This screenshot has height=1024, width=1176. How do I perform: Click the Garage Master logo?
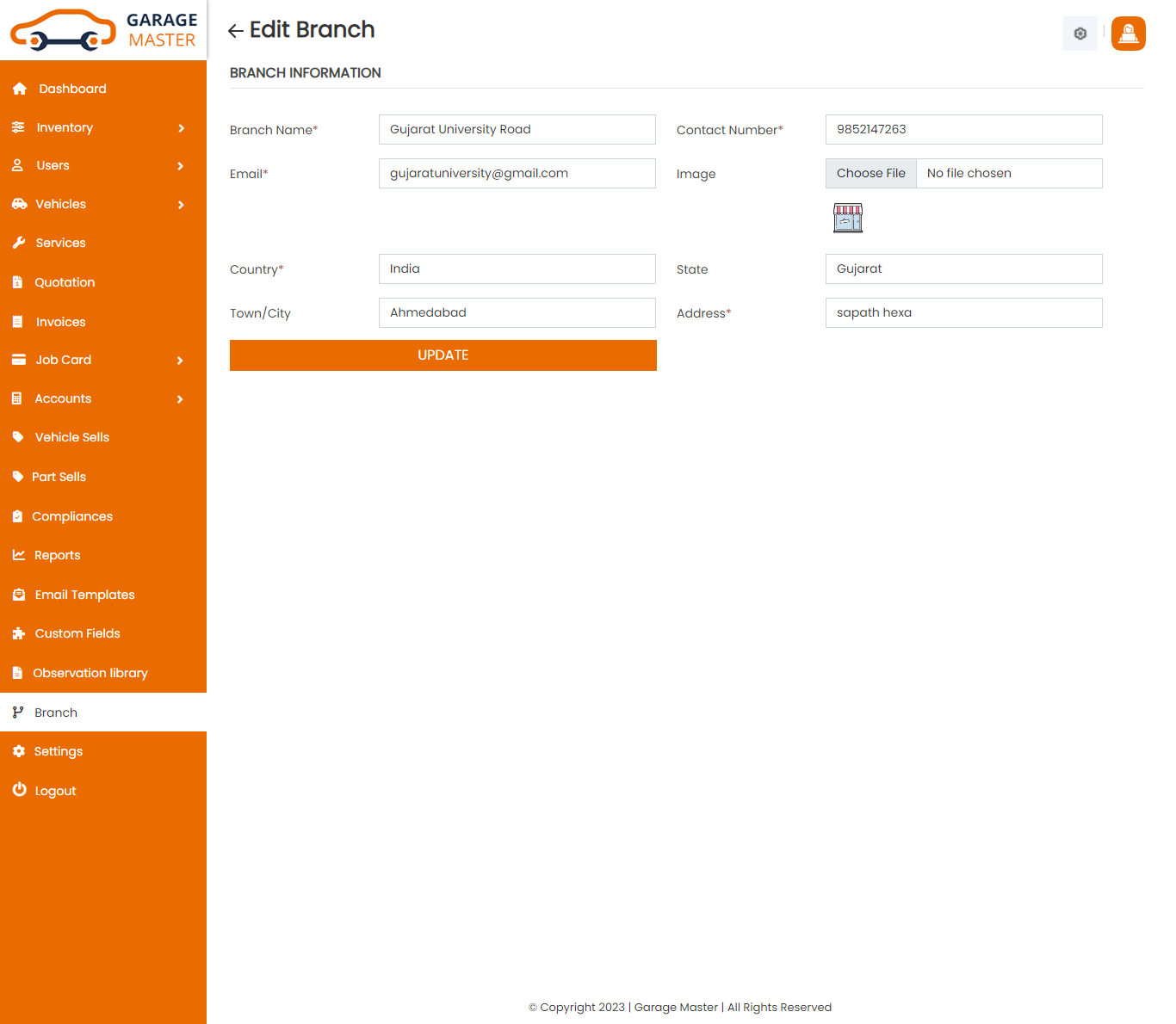tap(103, 30)
